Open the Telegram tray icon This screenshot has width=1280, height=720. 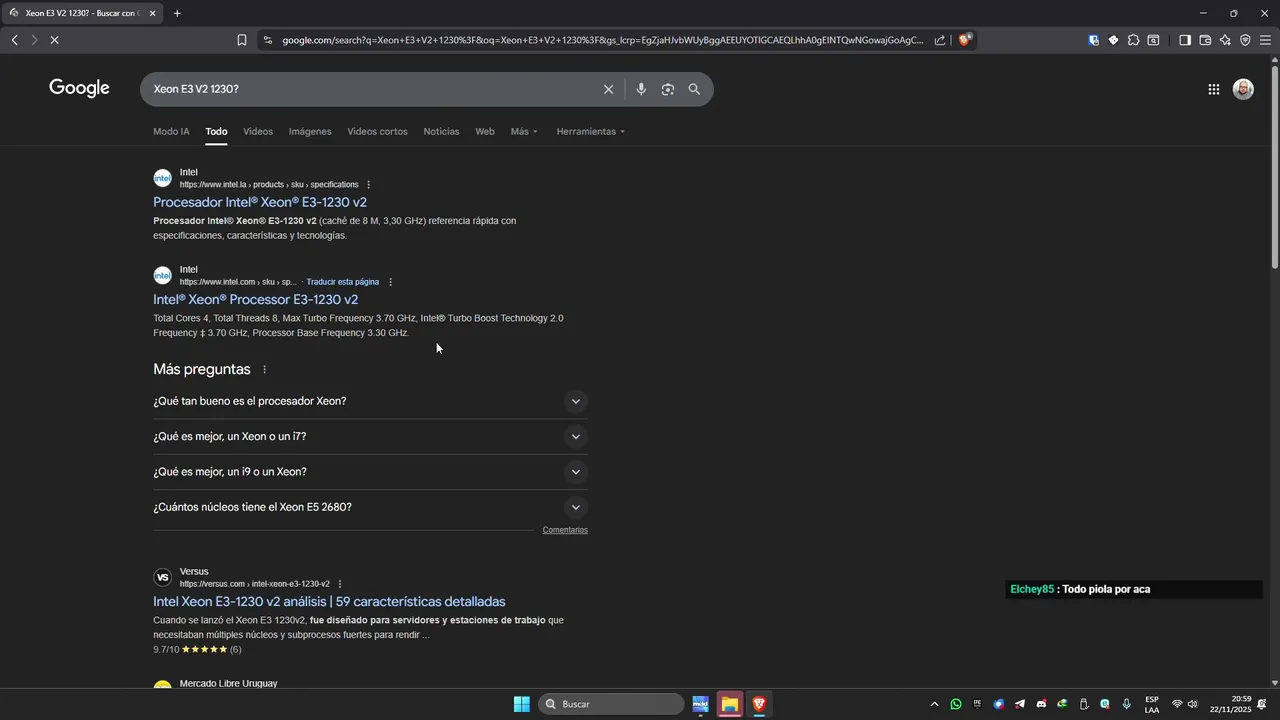1020,704
